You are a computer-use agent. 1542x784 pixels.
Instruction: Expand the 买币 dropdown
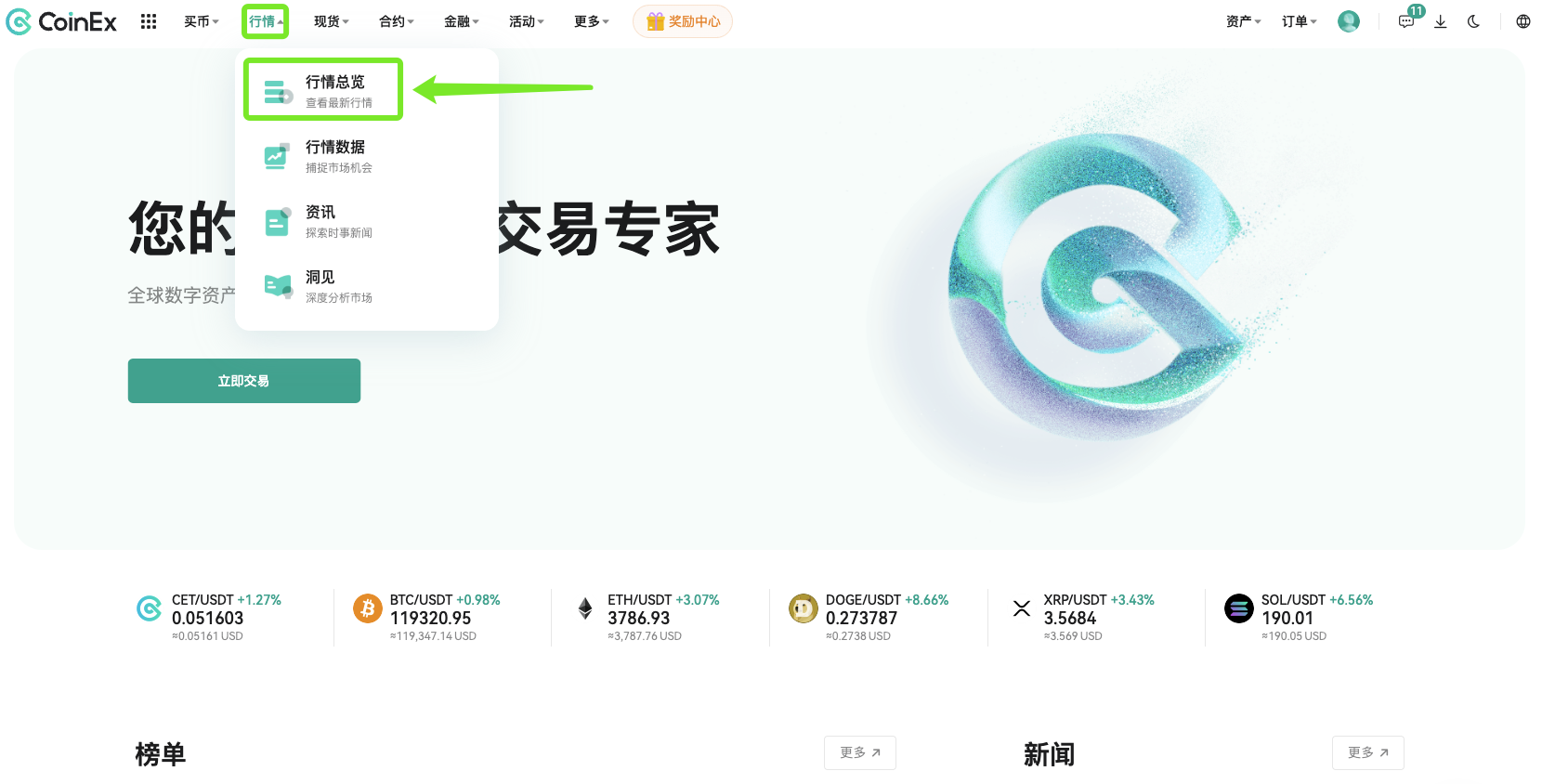coord(202,21)
